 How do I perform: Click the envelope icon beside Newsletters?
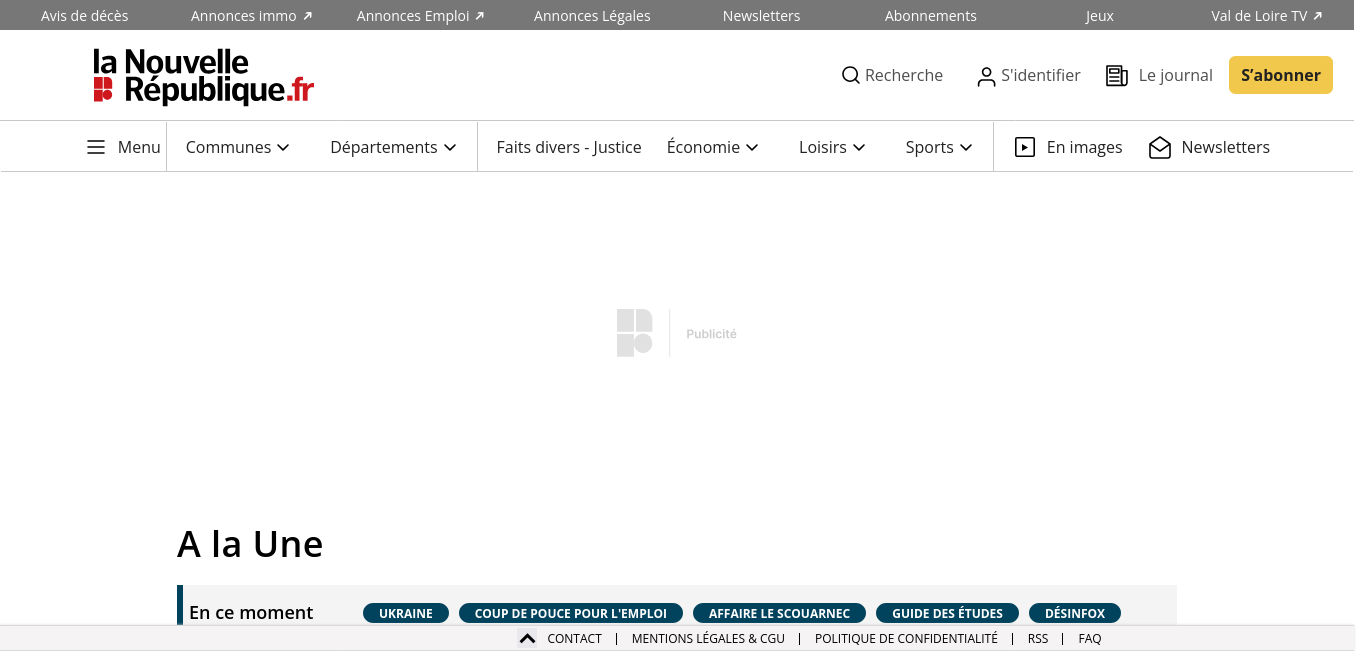click(x=1160, y=147)
